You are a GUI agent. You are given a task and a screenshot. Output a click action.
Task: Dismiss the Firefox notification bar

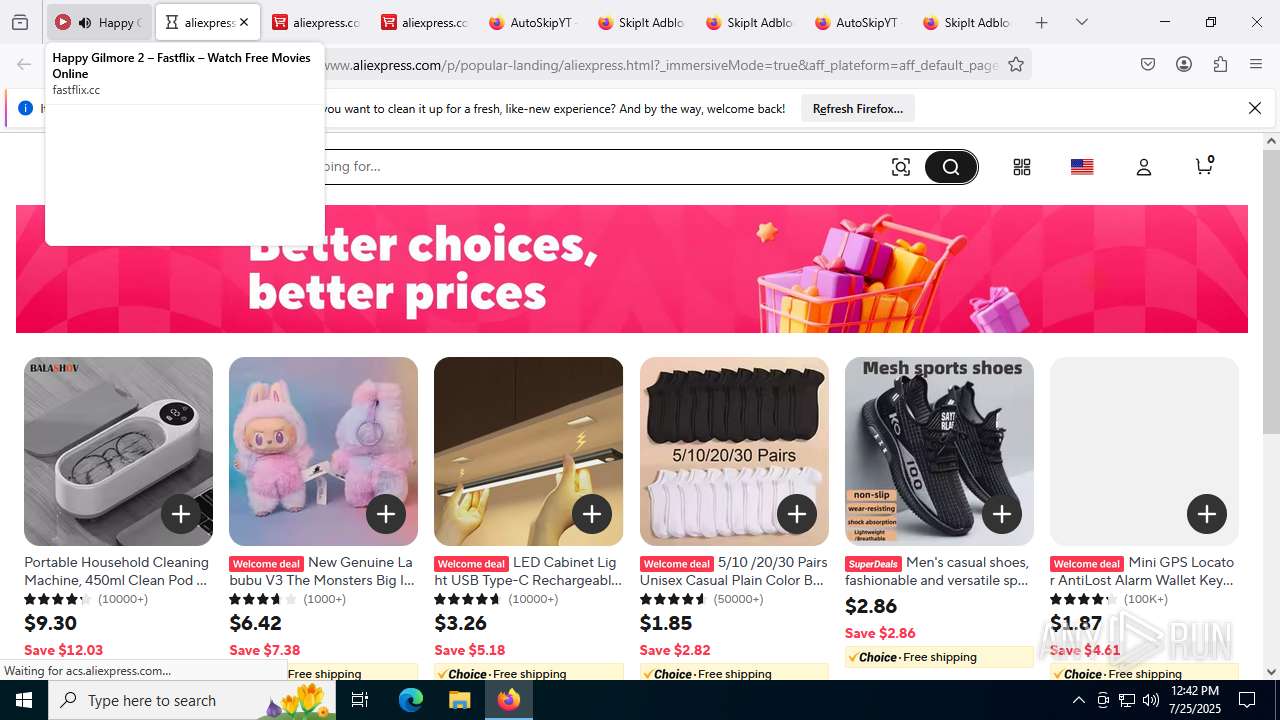pos(1254,108)
